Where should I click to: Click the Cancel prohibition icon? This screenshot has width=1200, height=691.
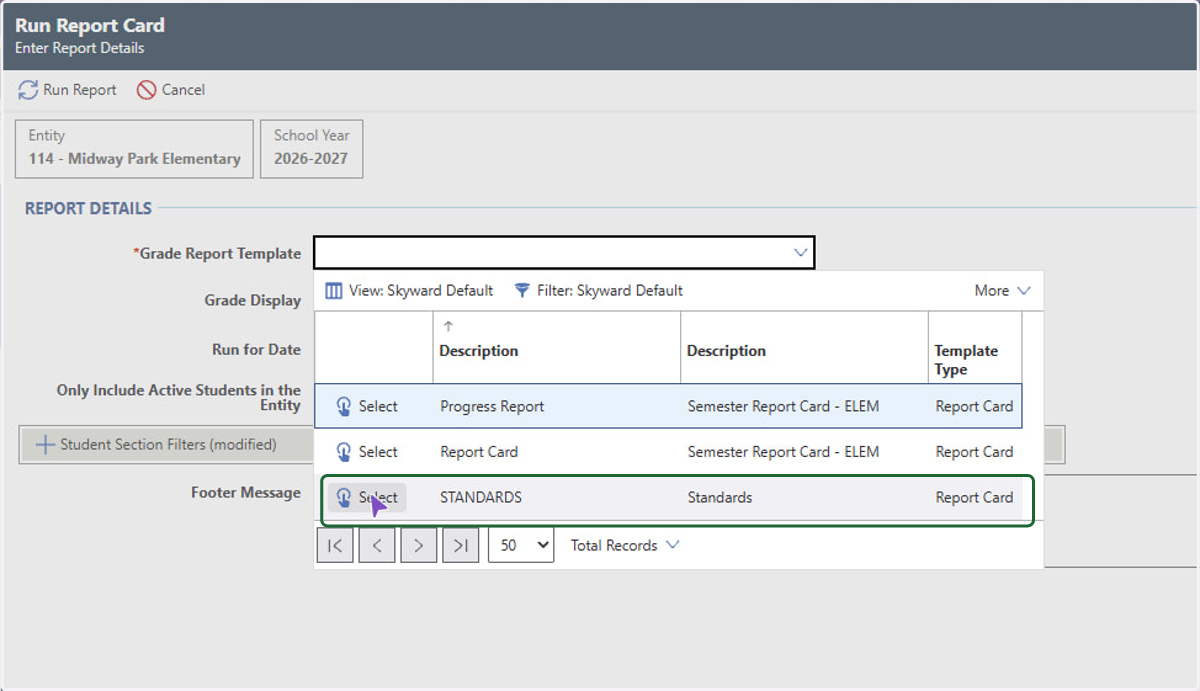pos(146,90)
